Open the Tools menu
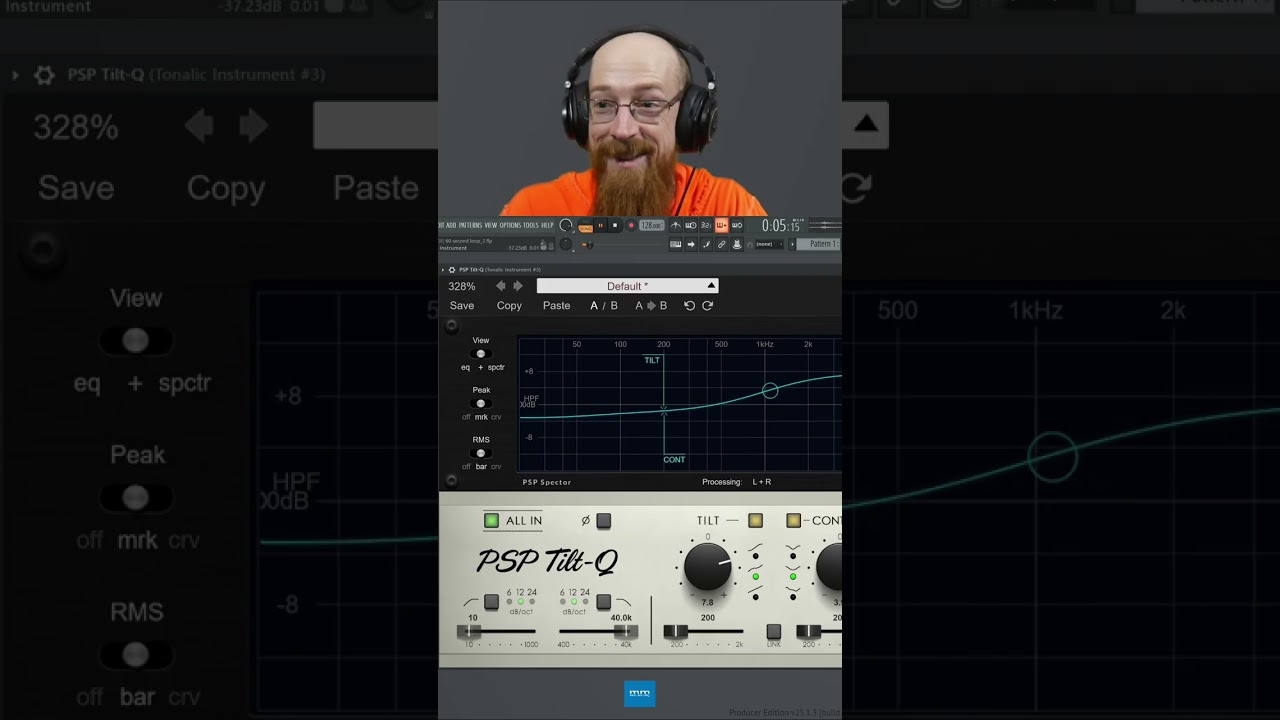The image size is (1280, 720). [530, 225]
